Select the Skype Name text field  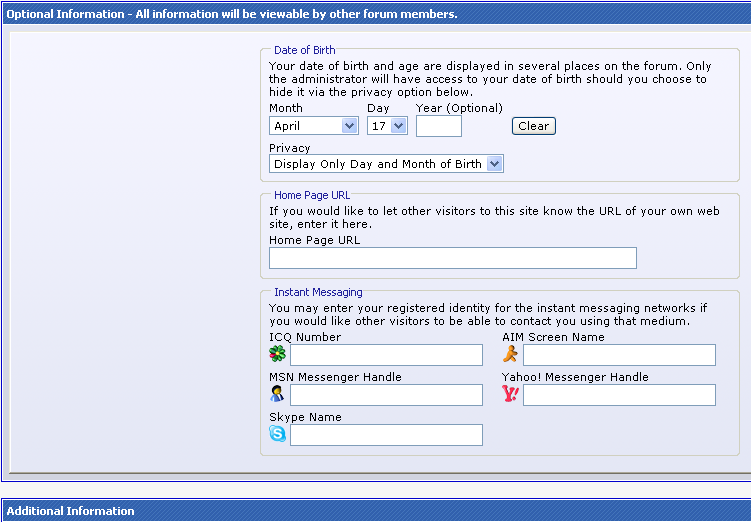(x=386, y=435)
